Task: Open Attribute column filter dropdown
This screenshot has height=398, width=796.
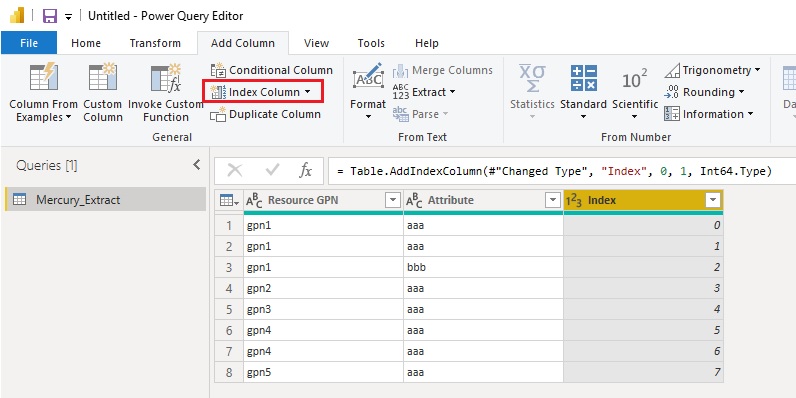Action: pos(553,201)
